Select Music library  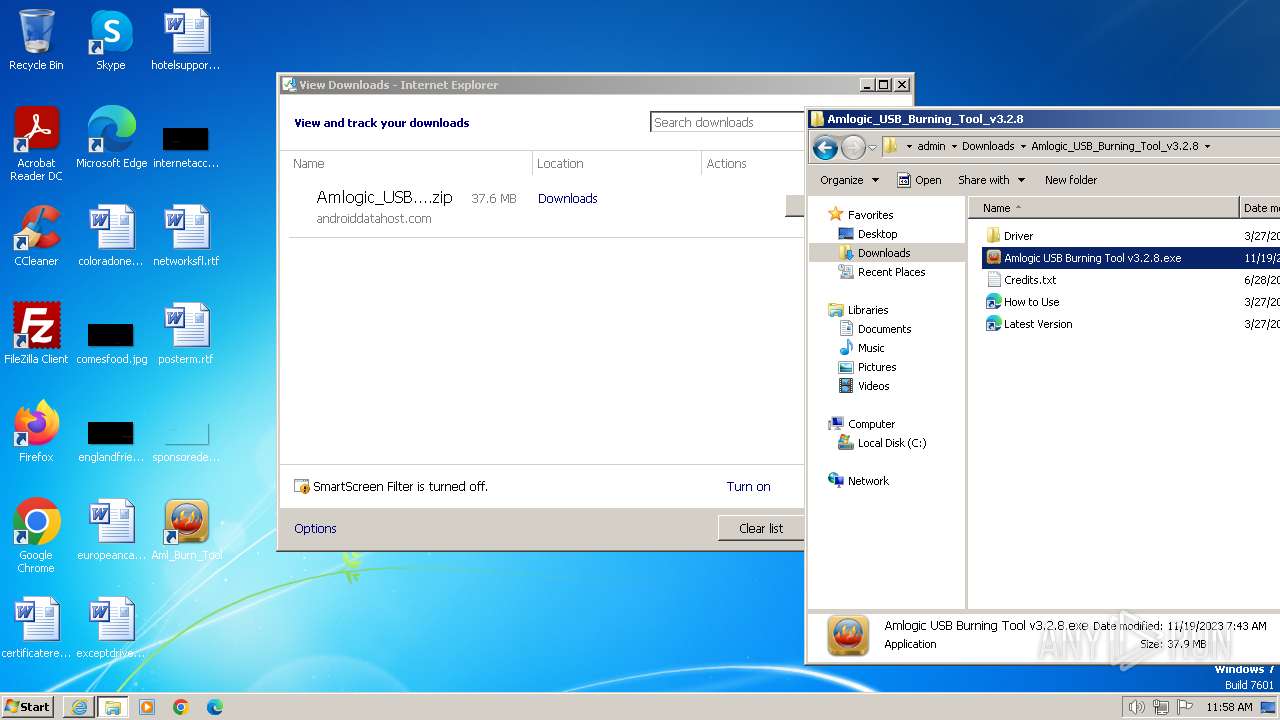tap(861, 348)
